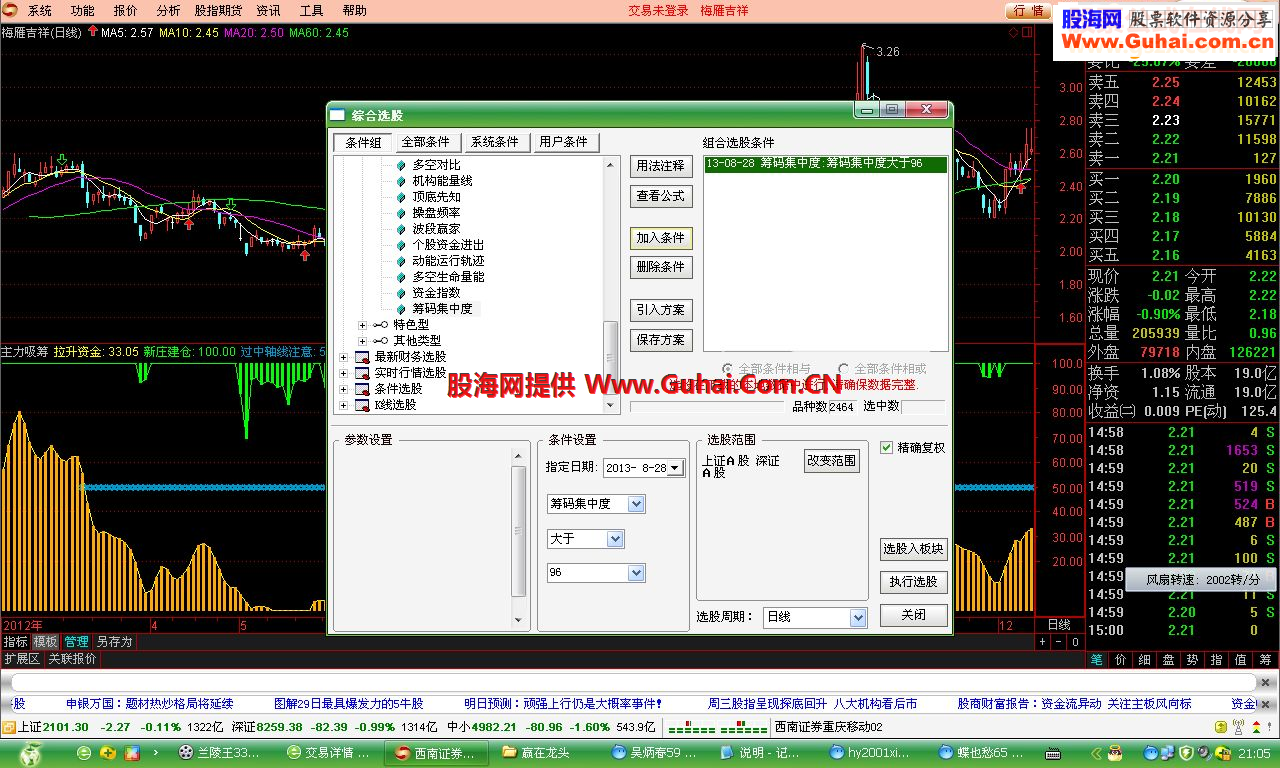Image resolution: width=1280 pixels, height=768 pixels.
Task: Open the 系统 menu
Action: point(40,11)
